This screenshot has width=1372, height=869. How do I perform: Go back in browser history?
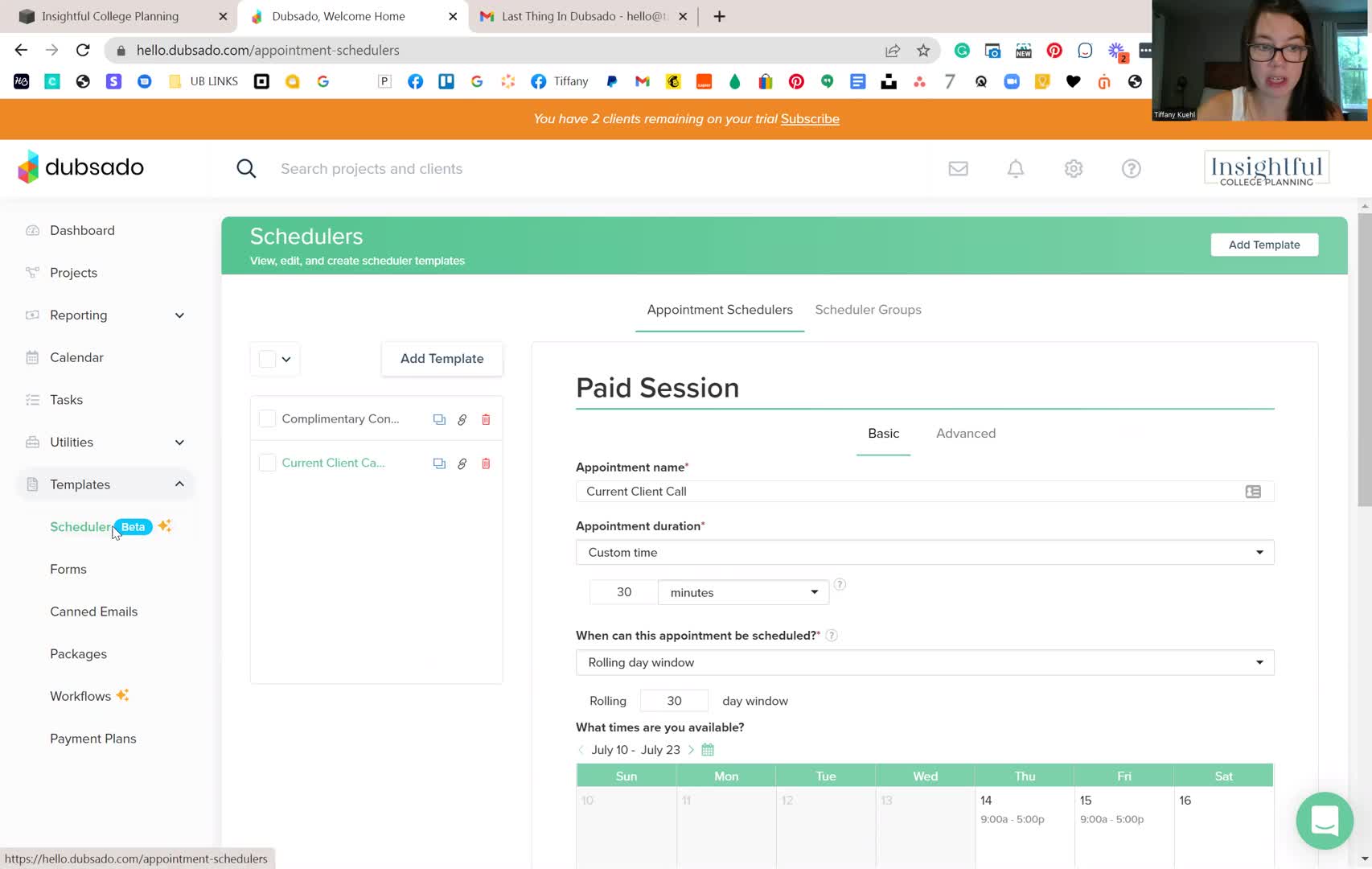pyautogui.click(x=22, y=50)
